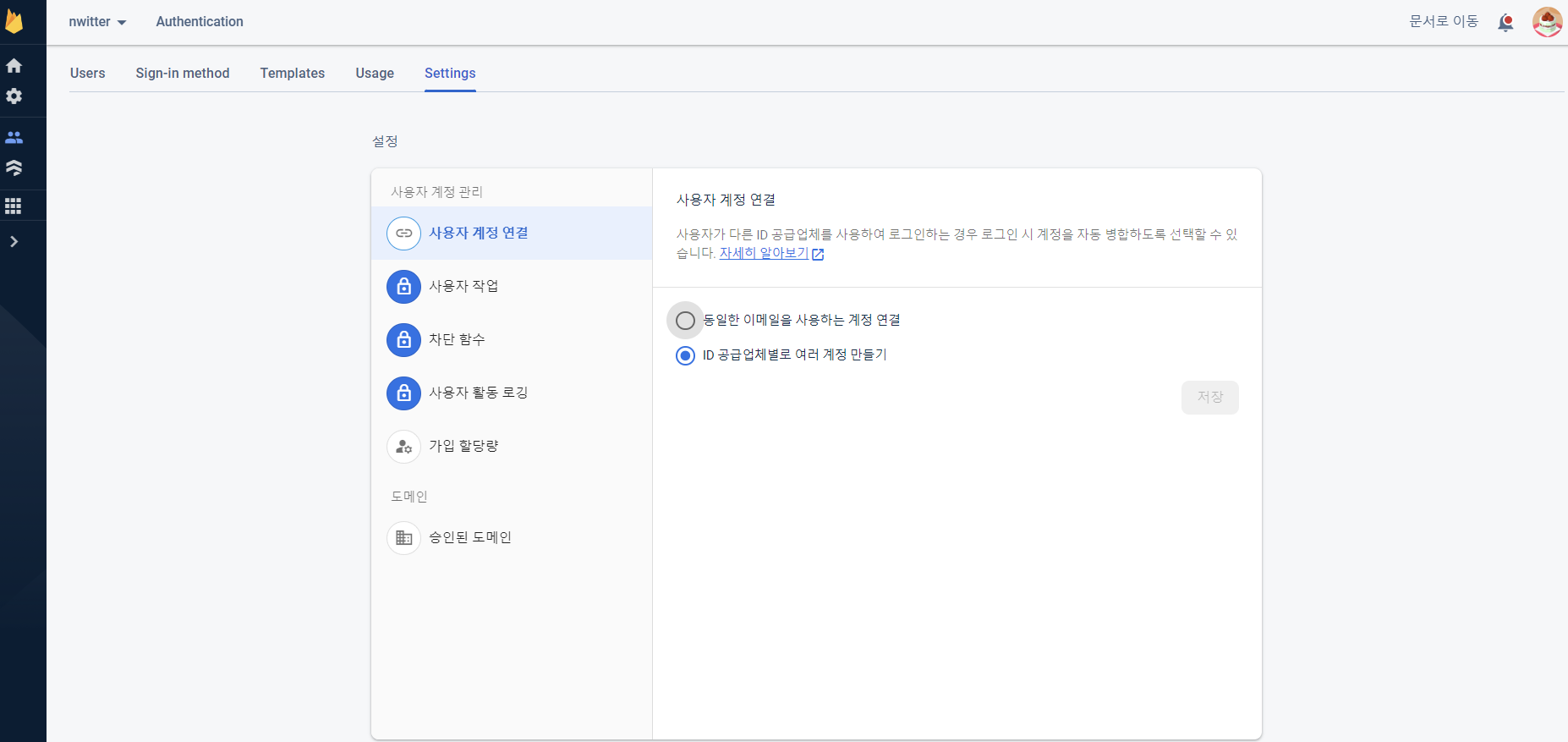Switch to the Sign-in method tab
The image size is (1568, 742).
[x=183, y=73]
